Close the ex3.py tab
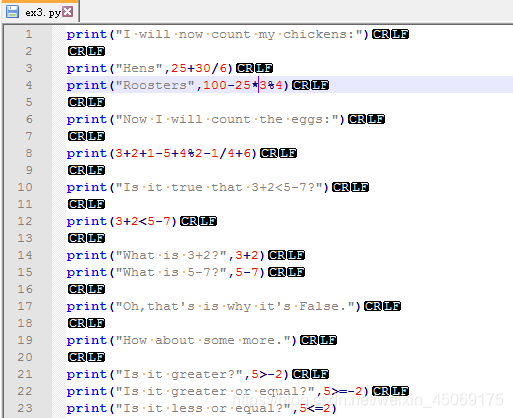513x418 pixels. tap(68, 12)
